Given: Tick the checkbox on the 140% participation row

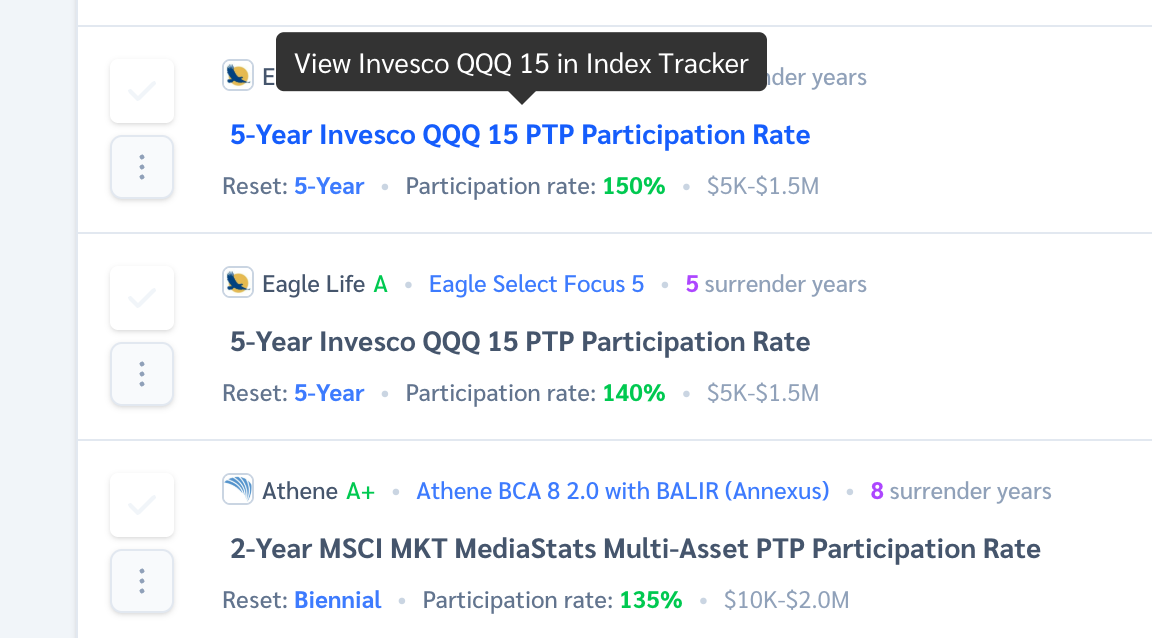Looking at the screenshot, I should point(142,298).
